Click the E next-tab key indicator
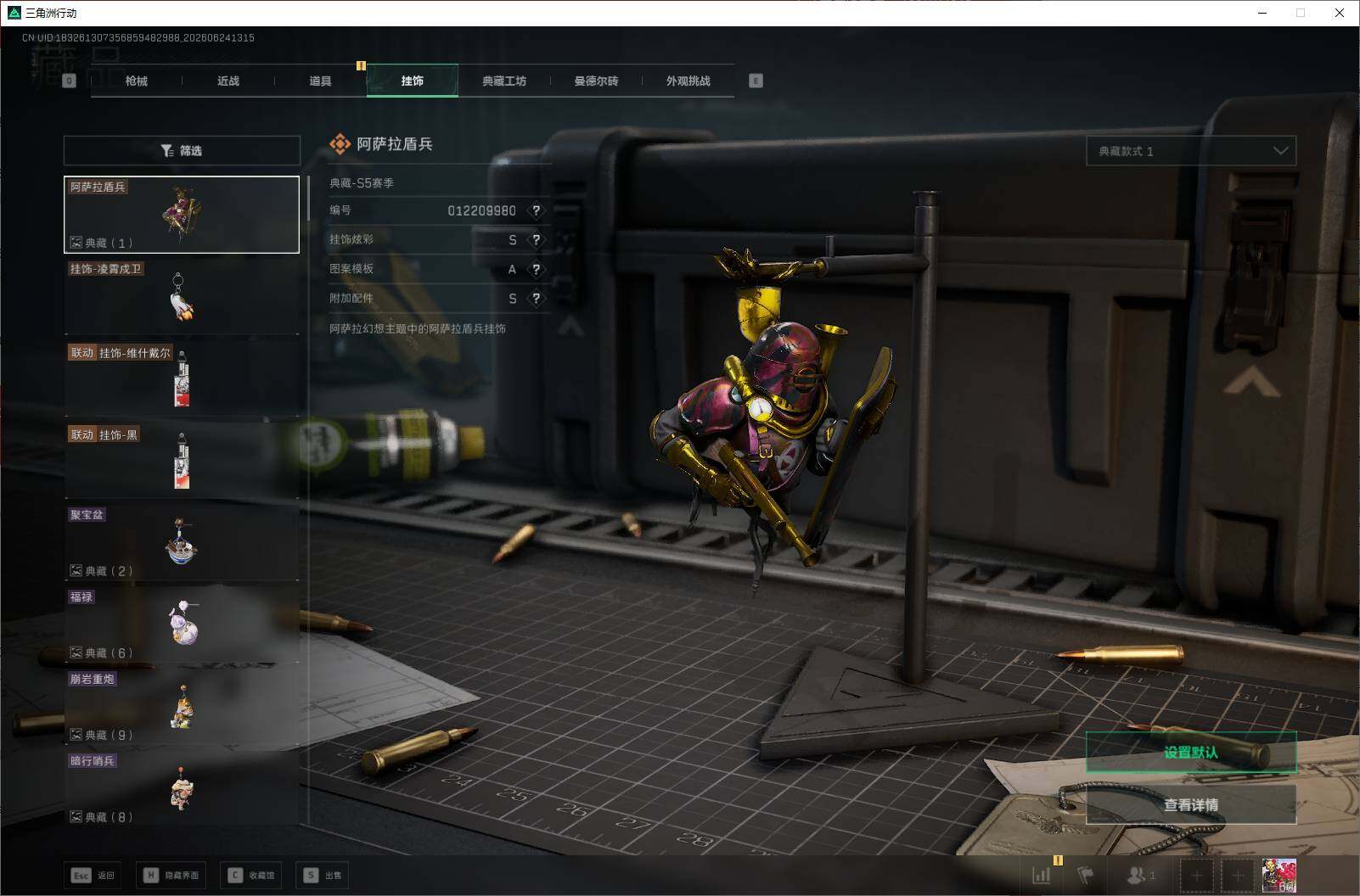 click(x=756, y=81)
